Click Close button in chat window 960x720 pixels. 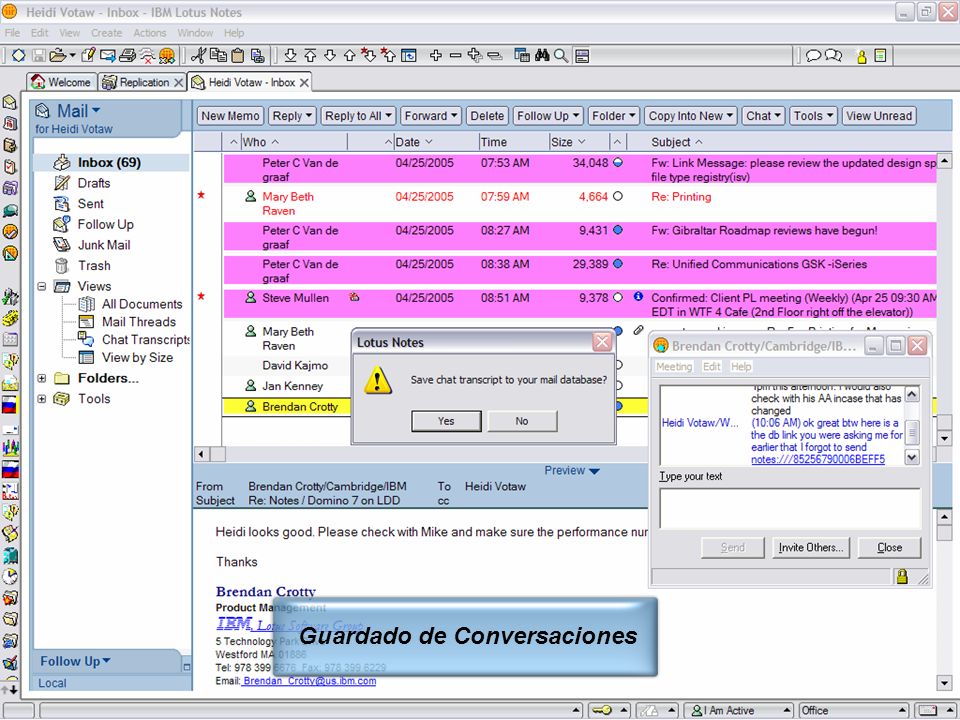889,547
